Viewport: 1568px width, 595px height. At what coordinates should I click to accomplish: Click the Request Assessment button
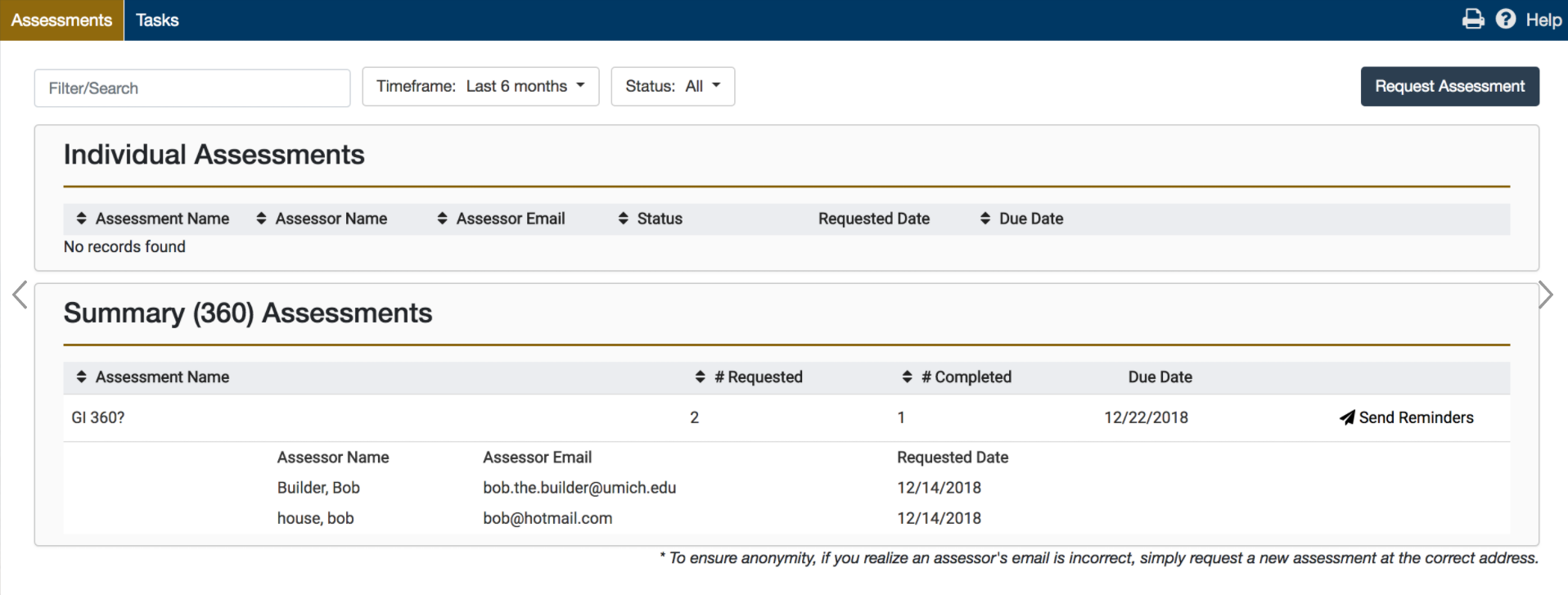click(x=1449, y=86)
